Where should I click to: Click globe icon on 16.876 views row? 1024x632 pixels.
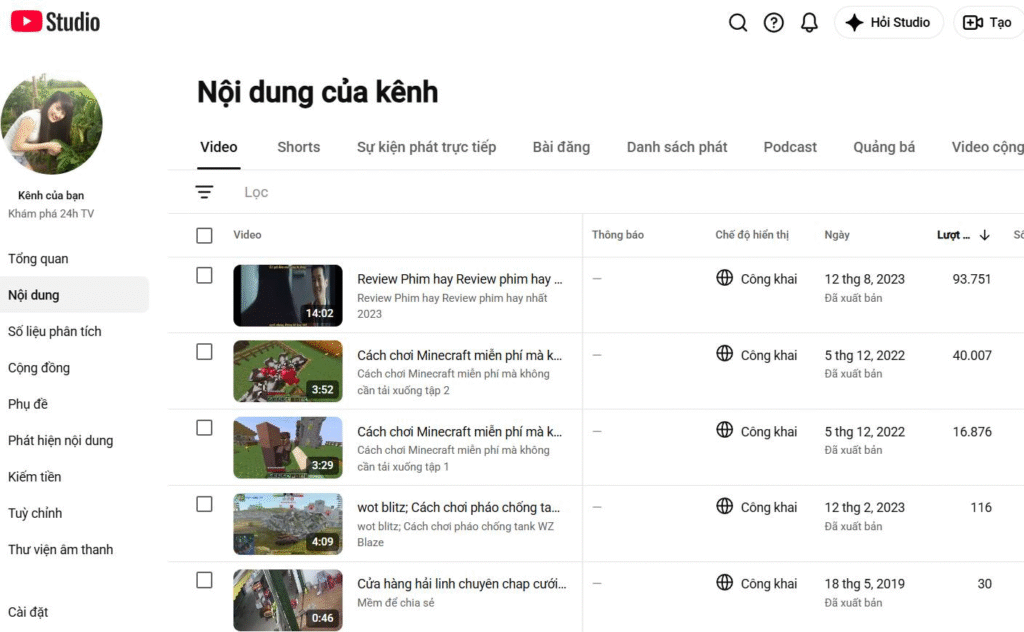click(724, 430)
